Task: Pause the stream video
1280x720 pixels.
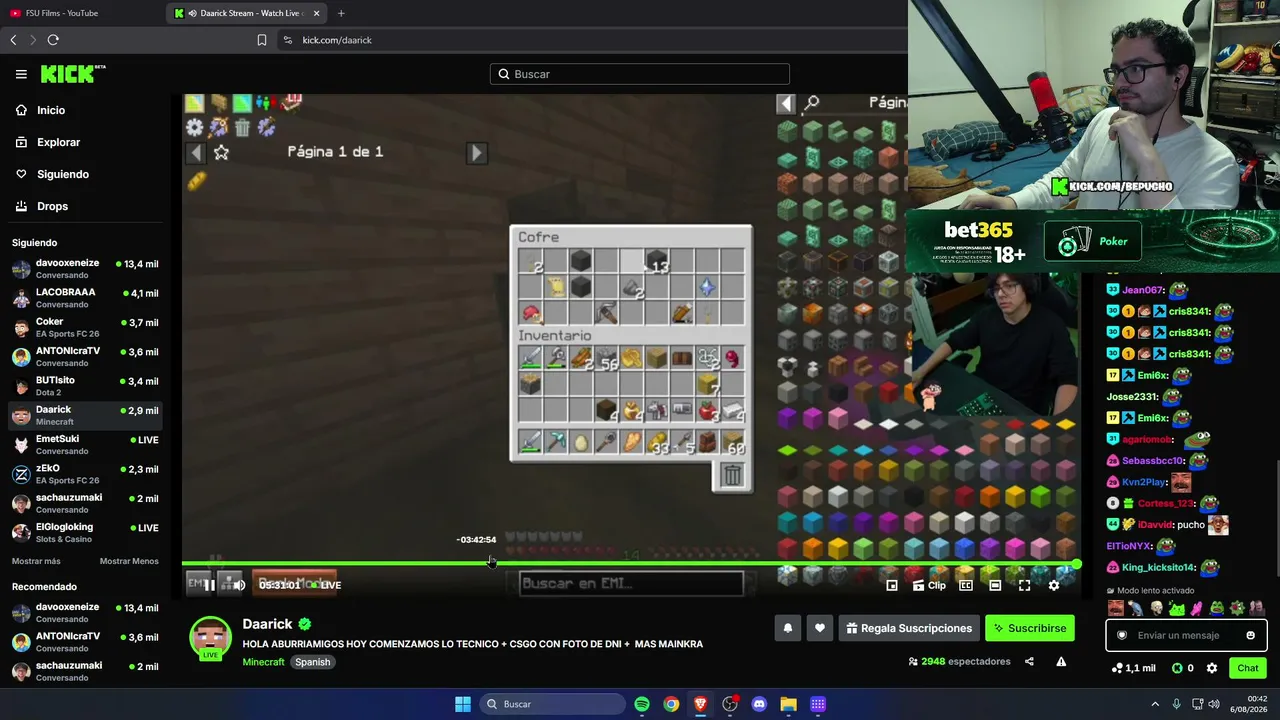Action: (209, 585)
